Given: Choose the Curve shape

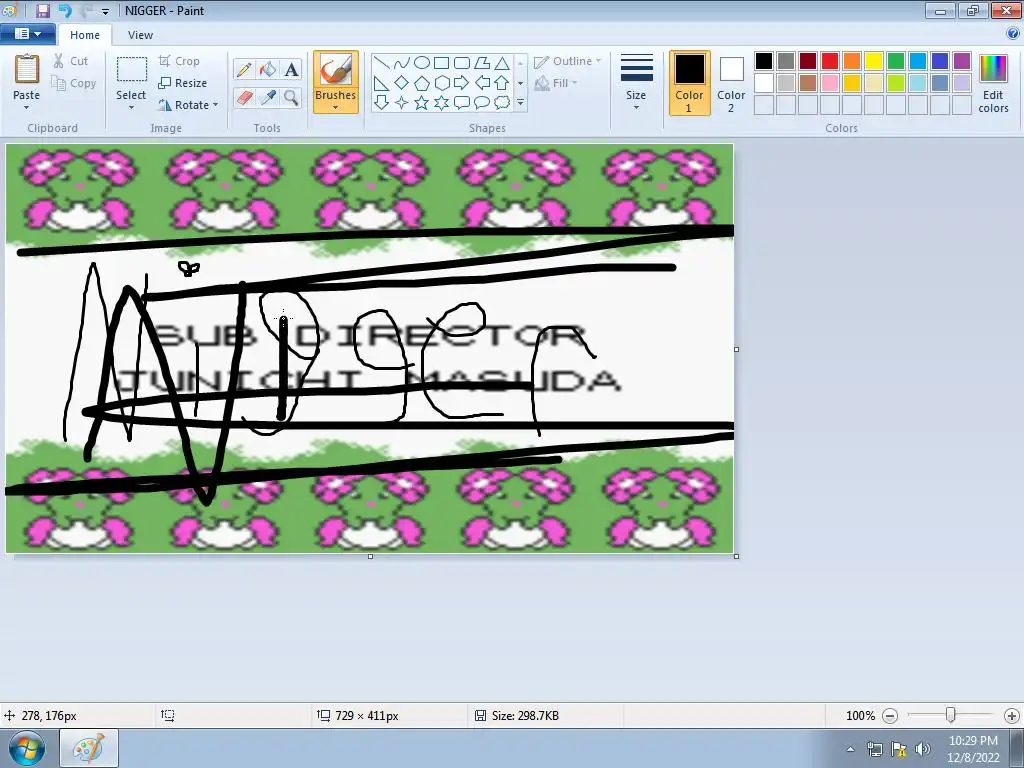Looking at the screenshot, I should coord(402,63).
